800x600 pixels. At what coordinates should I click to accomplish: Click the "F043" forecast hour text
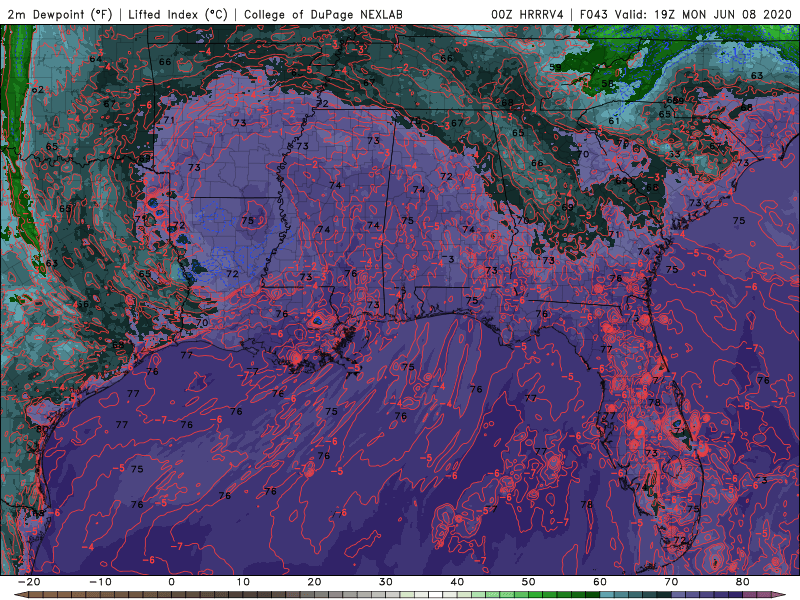(594, 14)
